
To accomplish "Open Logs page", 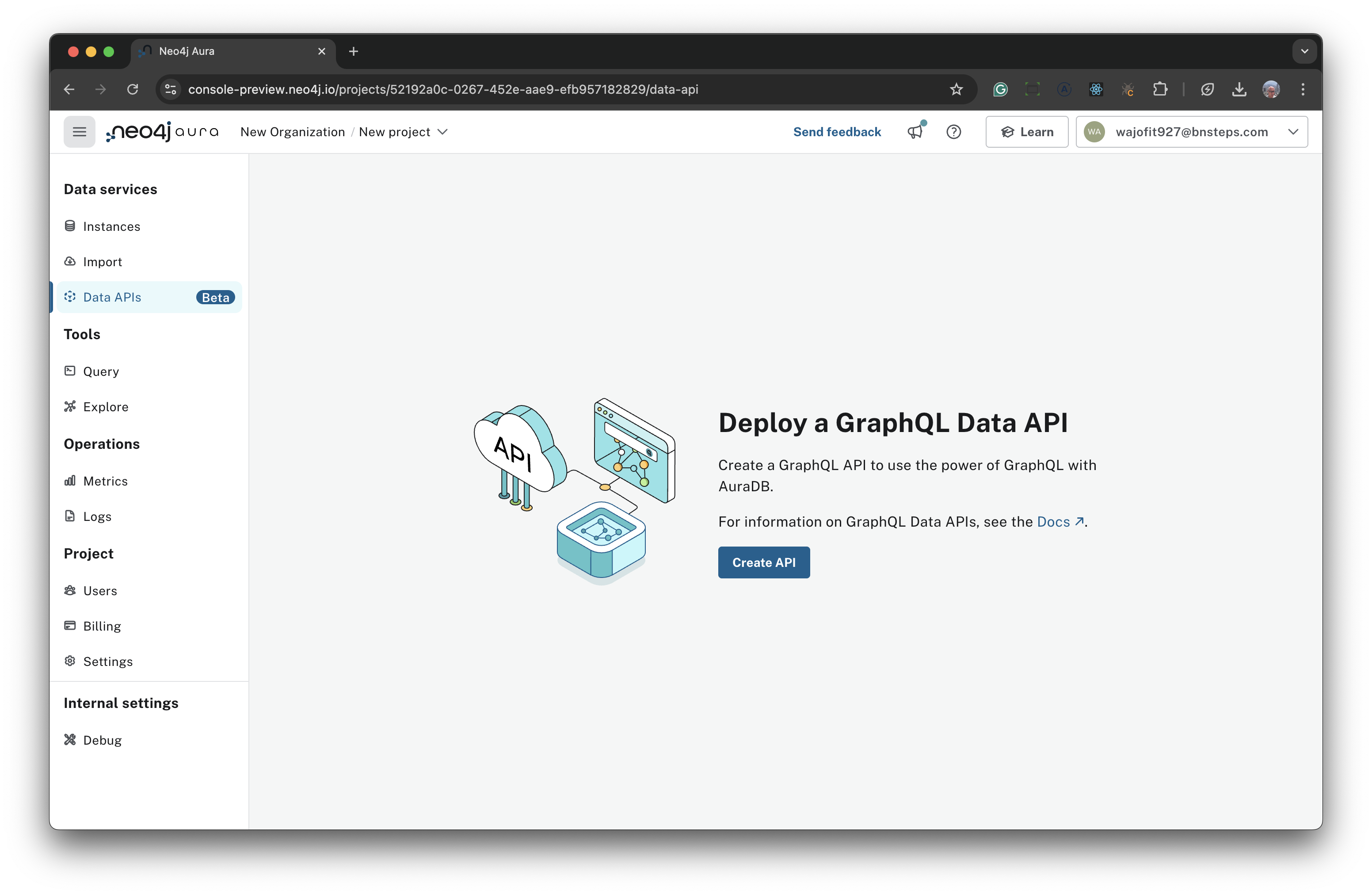I will (x=149, y=516).
